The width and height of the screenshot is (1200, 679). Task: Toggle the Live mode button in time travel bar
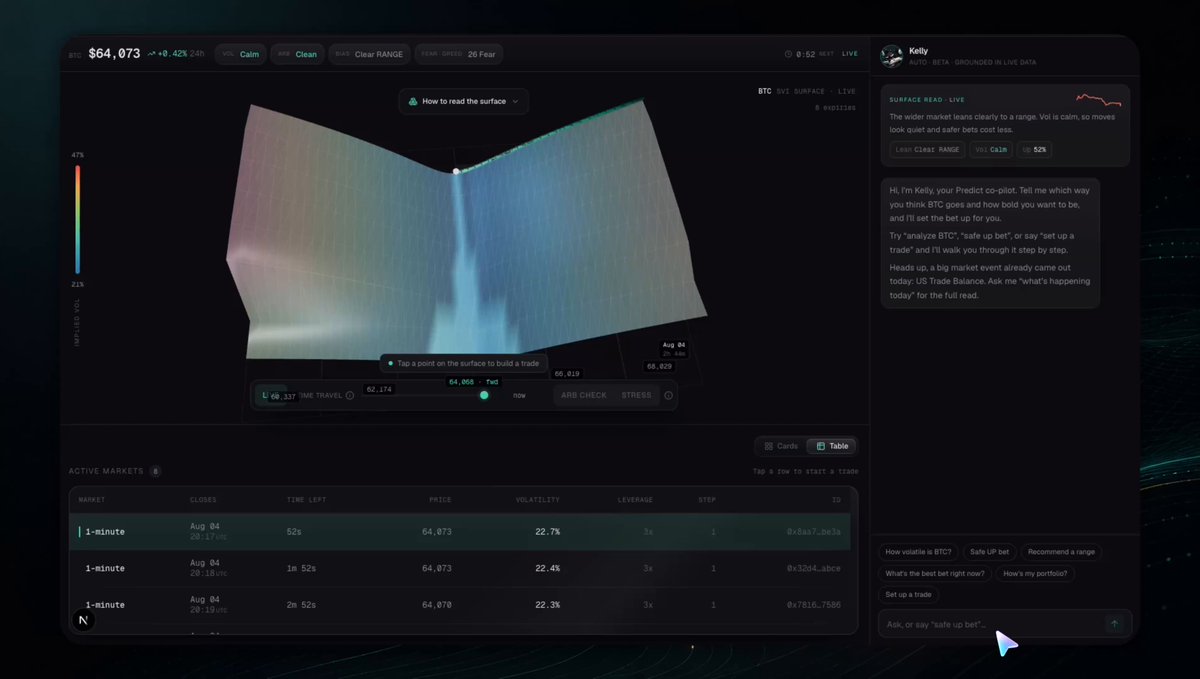pyautogui.click(x=269, y=395)
